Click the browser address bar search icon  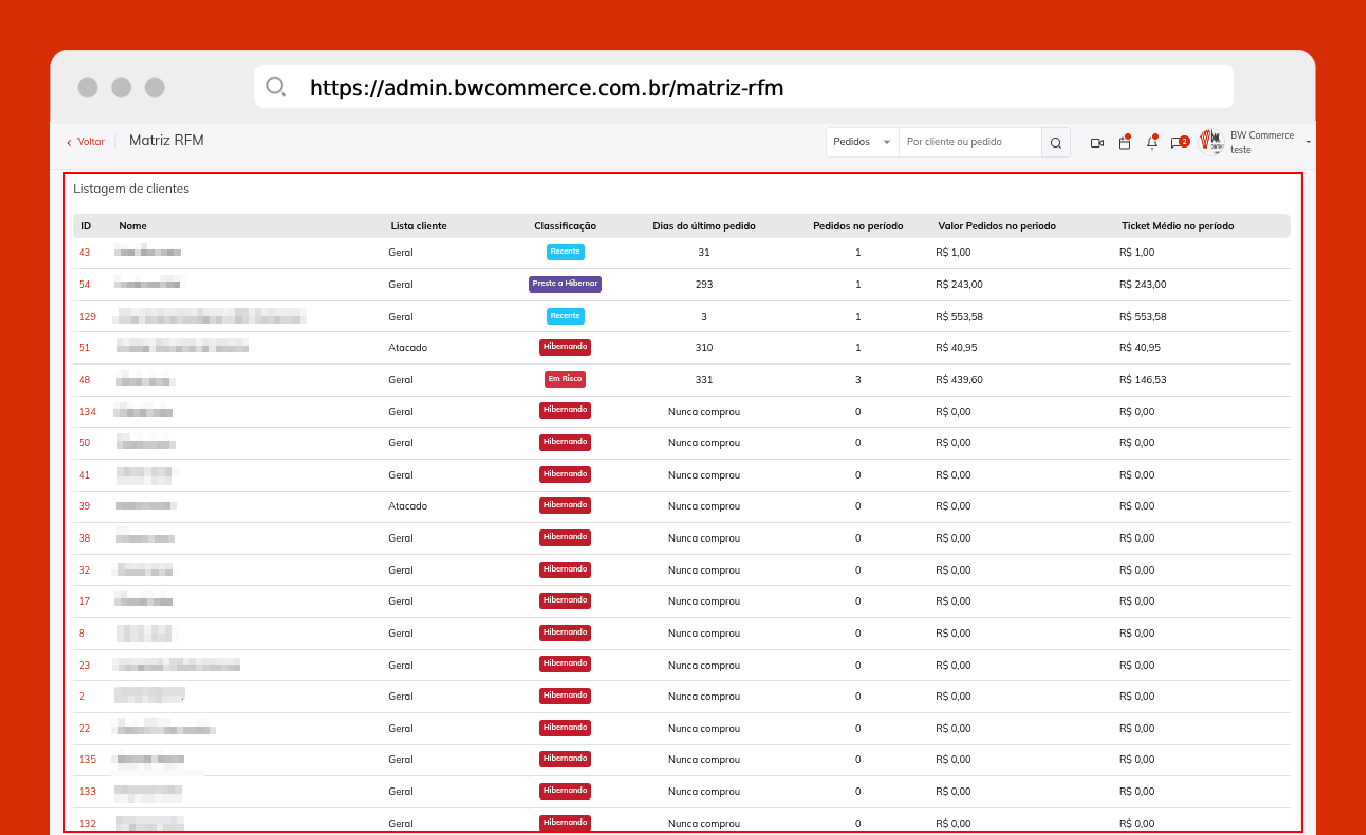tap(276, 87)
